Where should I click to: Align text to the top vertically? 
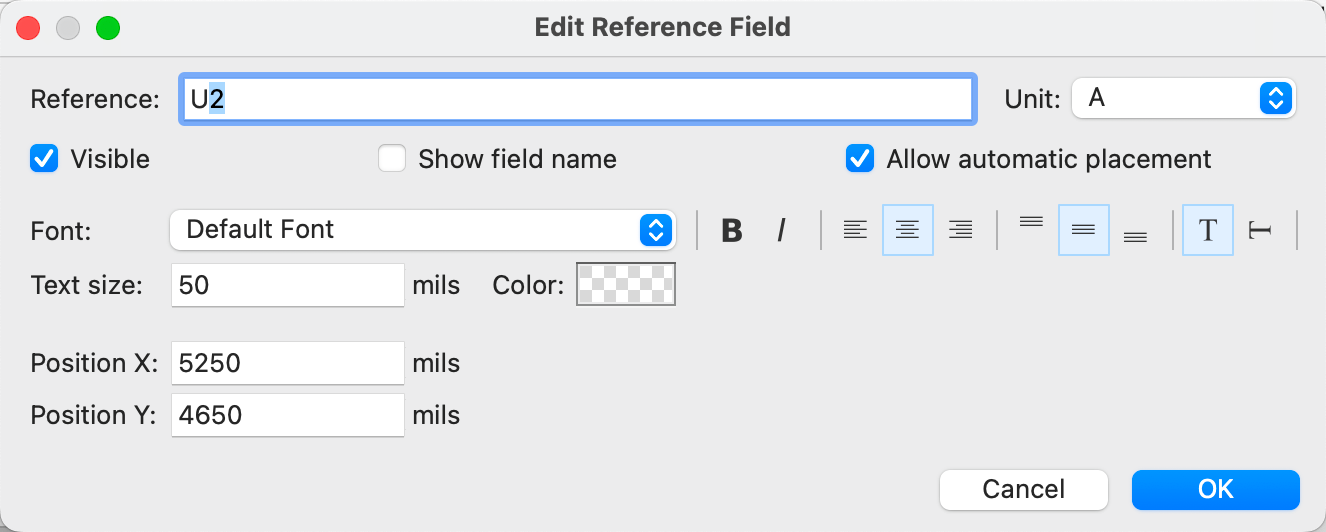[x=1031, y=230]
